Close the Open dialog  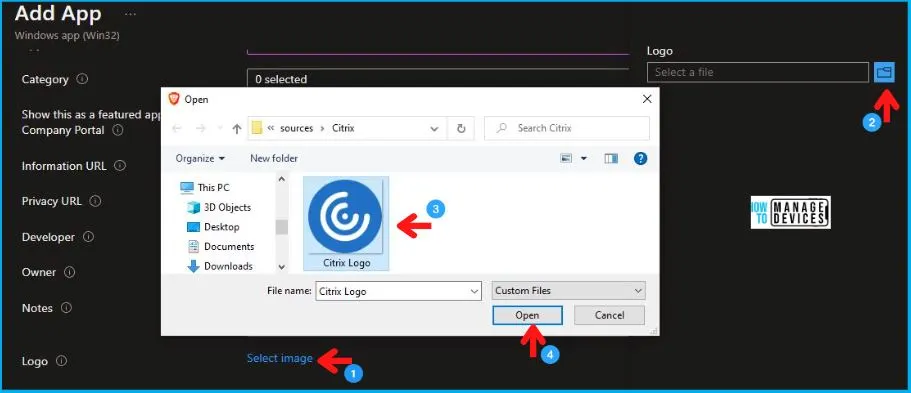647,99
